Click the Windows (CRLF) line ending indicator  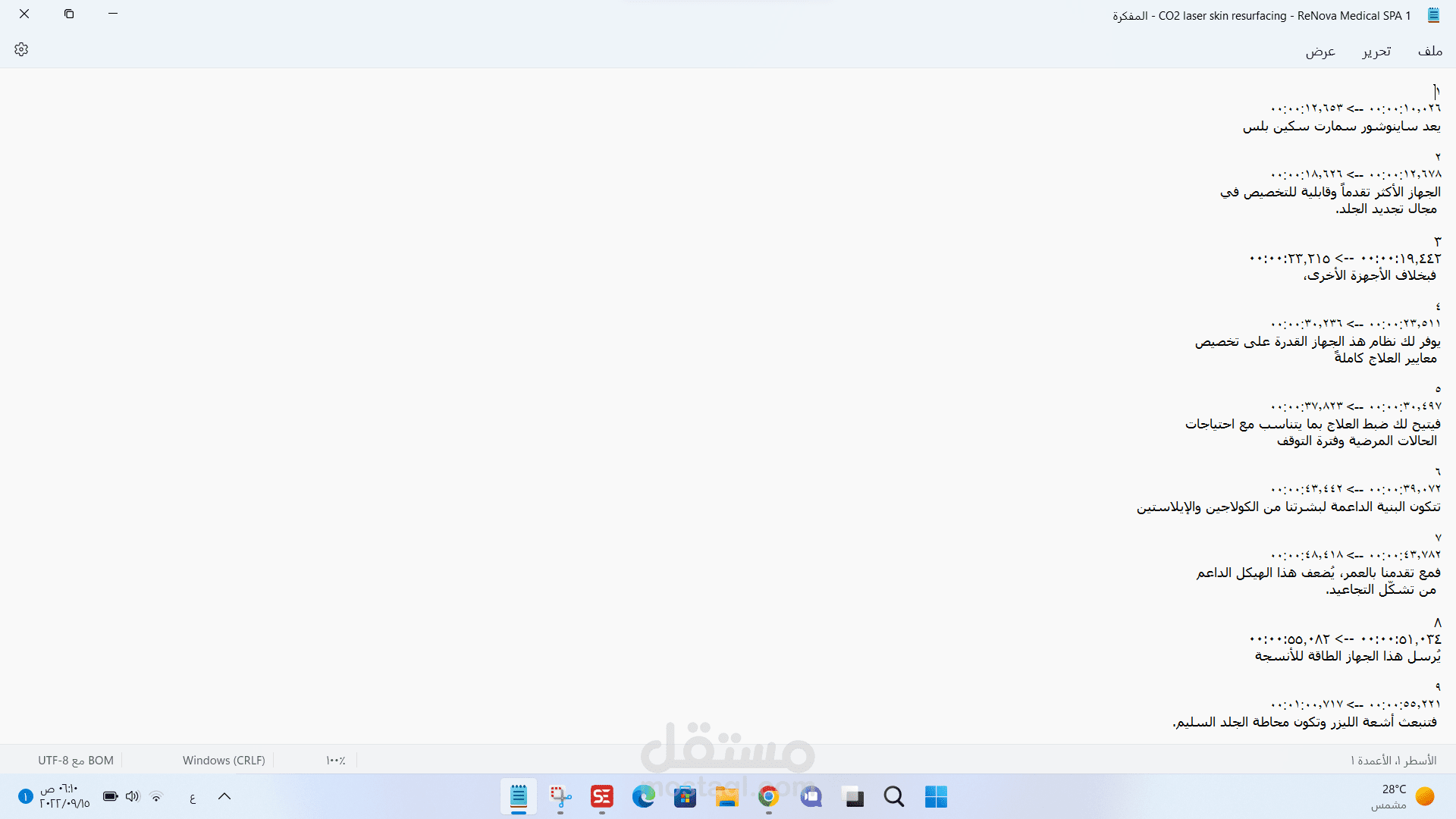[224, 761]
